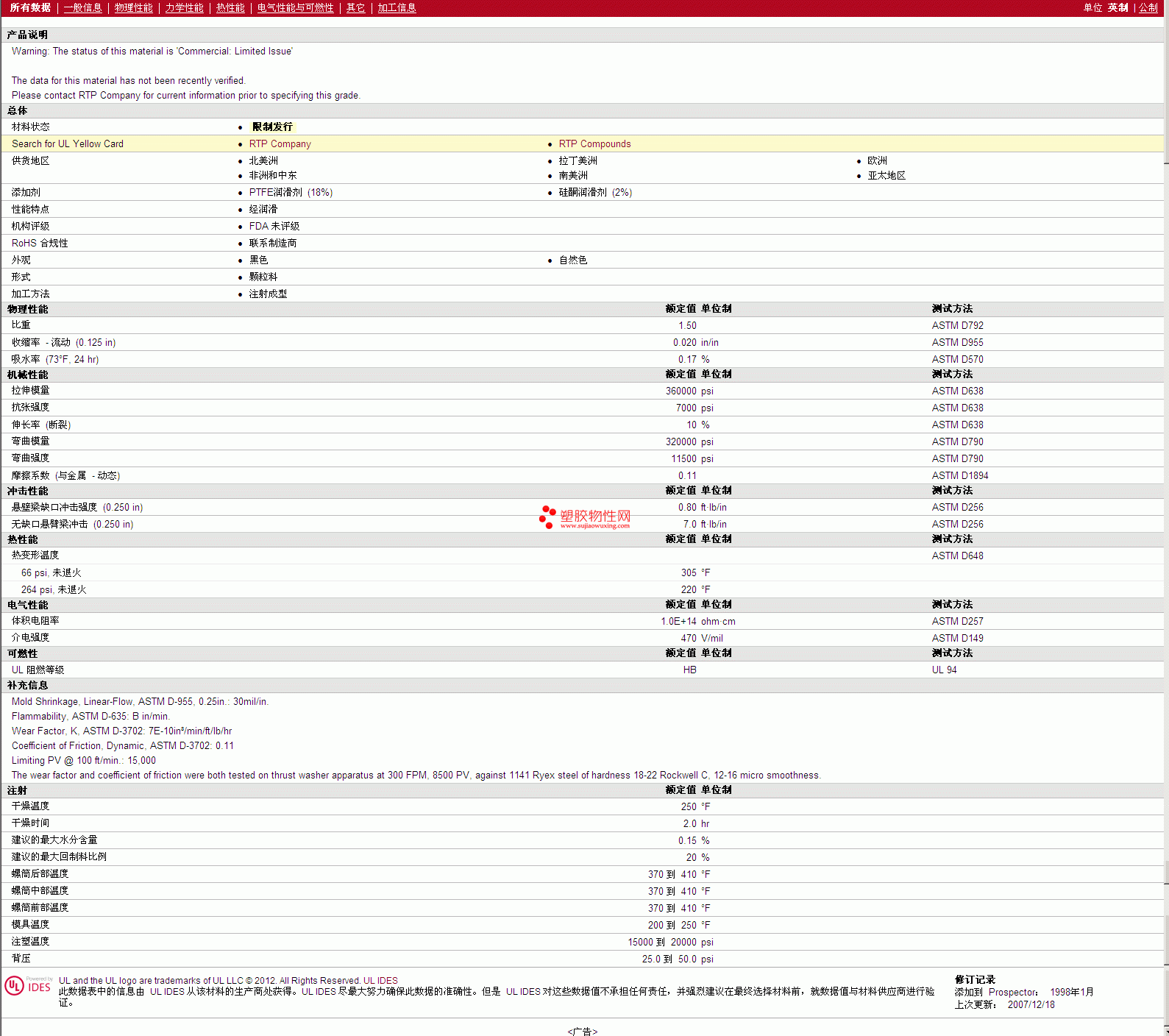The image size is (1169, 1036).
Task: Click the 无缺口悬臂梁冲击 row label
Action: tap(73, 525)
